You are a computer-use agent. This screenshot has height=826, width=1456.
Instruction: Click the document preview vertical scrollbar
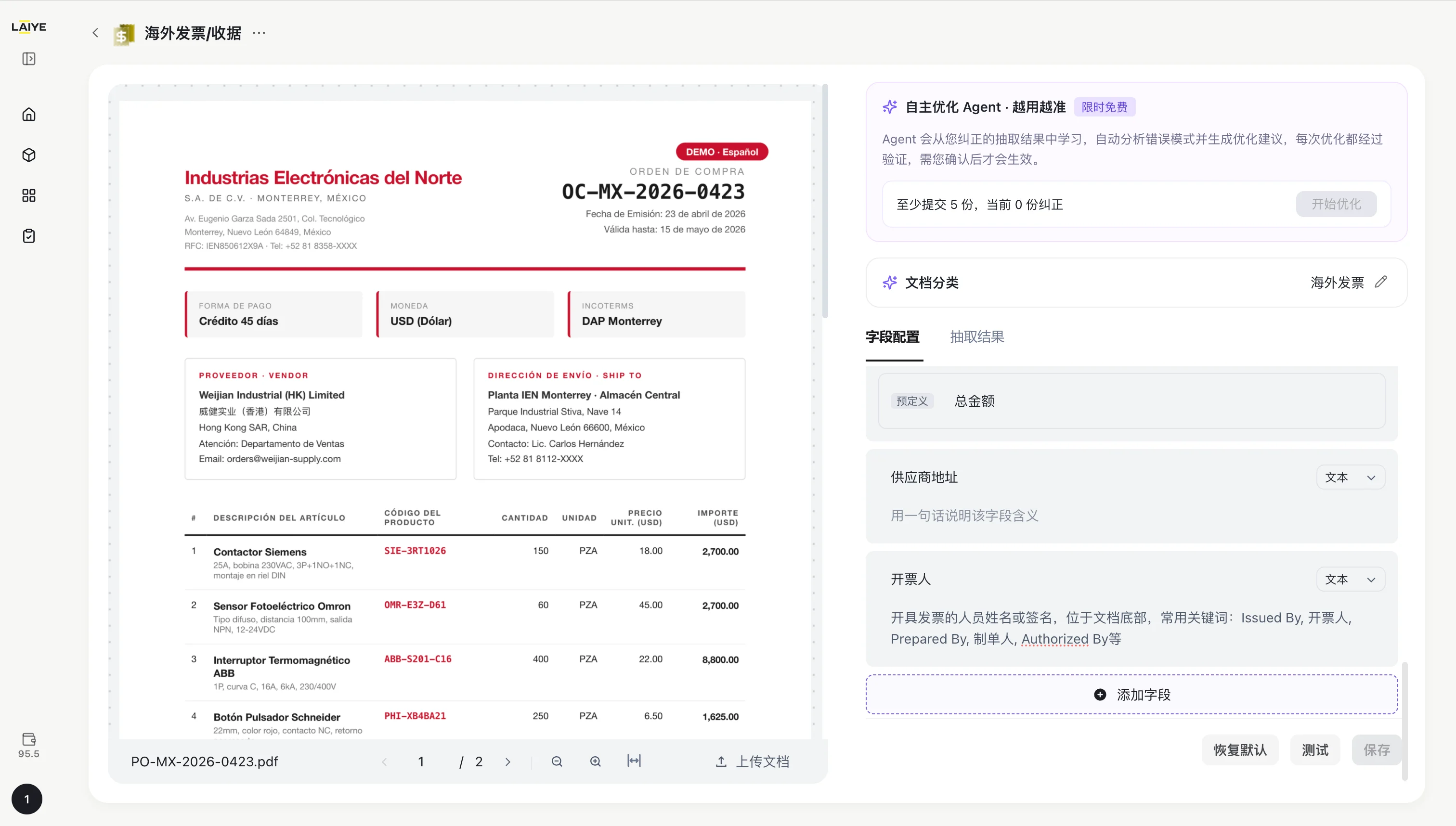point(825,201)
